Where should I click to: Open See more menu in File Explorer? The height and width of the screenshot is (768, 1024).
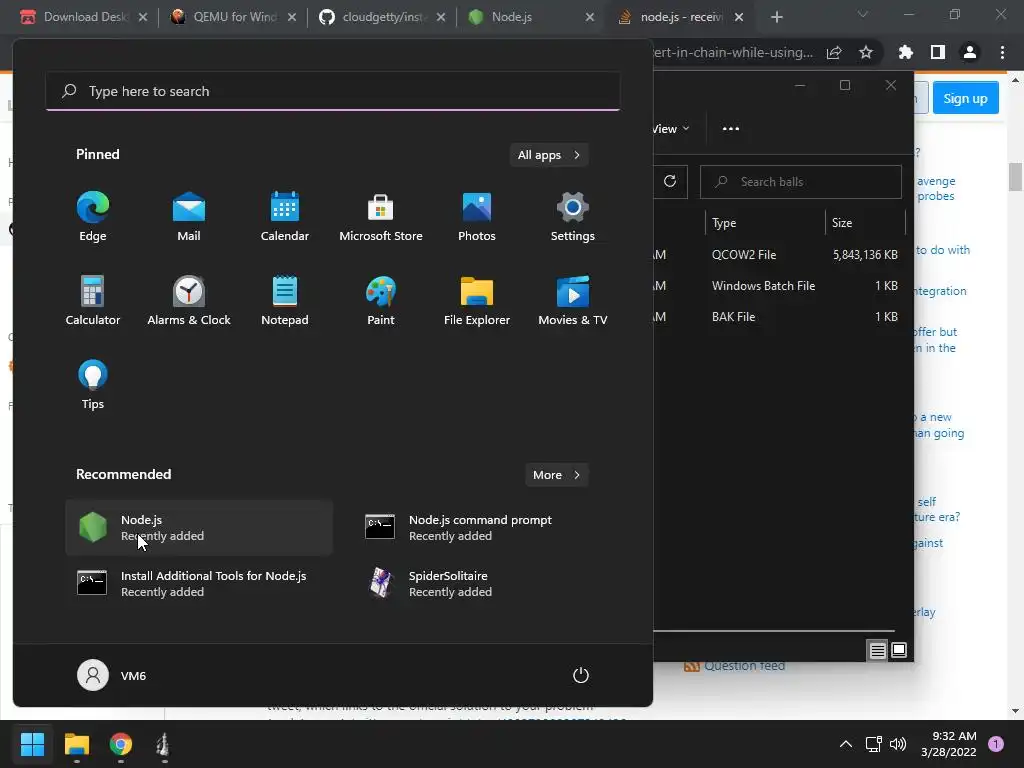(x=731, y=129)
